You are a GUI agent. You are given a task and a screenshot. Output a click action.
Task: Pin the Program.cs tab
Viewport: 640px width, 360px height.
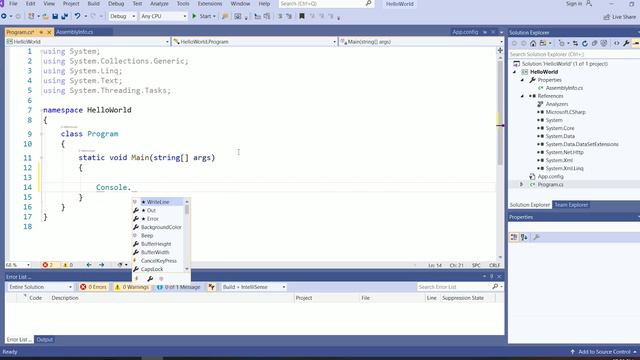coord(41,32)
